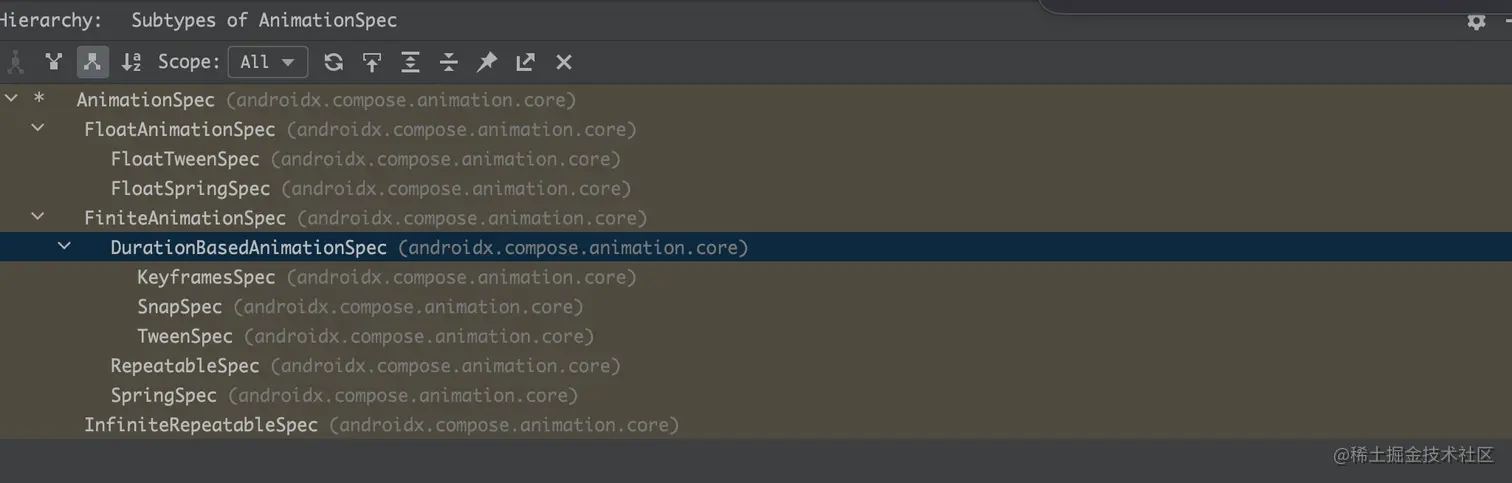Image resolution: width=1512 pixels, height=483 pixels.
Task: Switch to the supertypes hierarchy view
Action: pyautogui.click(x=54, y=62)
